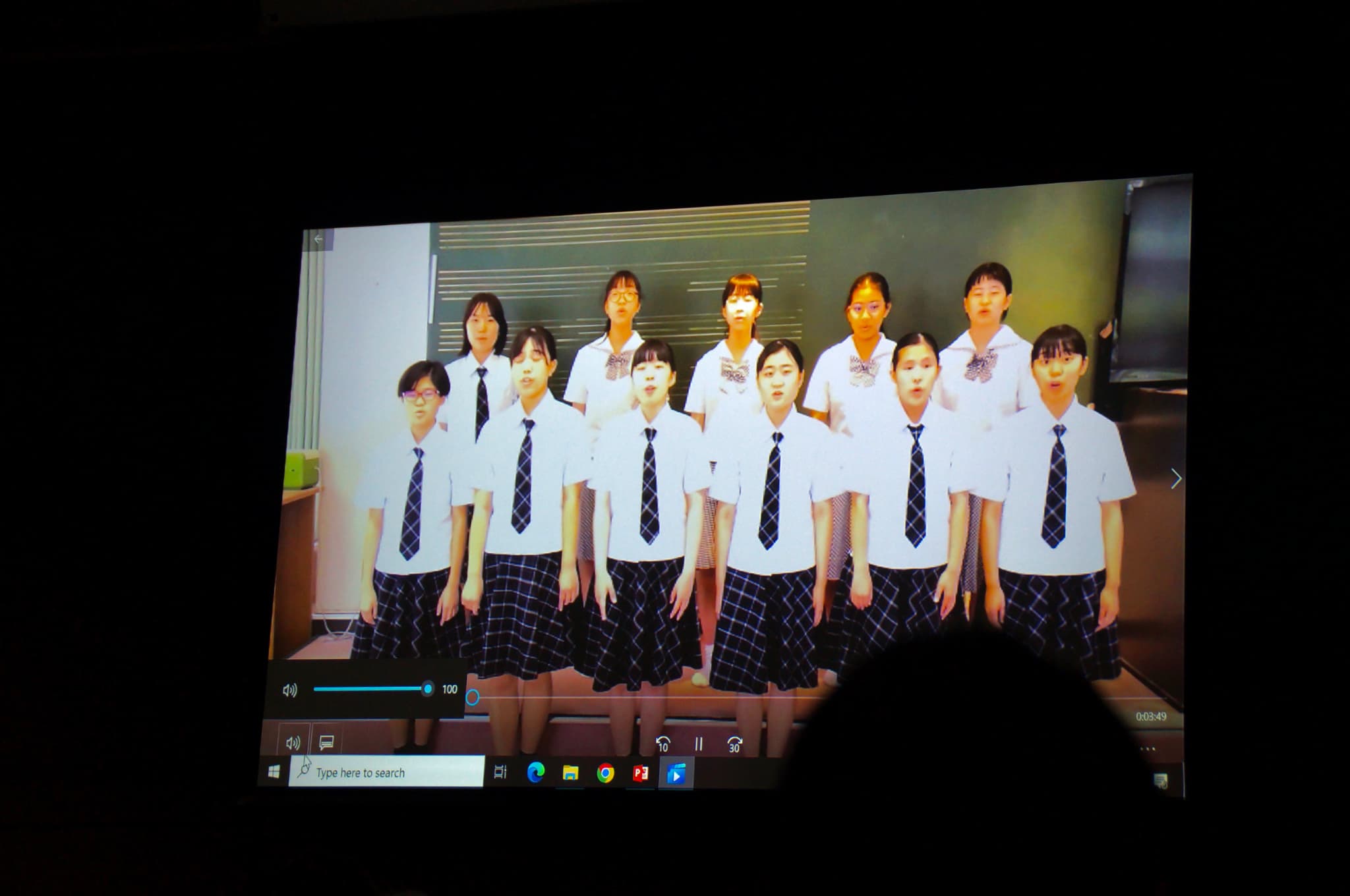Click the Movies & TV taskbar icon
1350x896 pixels.
click(676, 774)
